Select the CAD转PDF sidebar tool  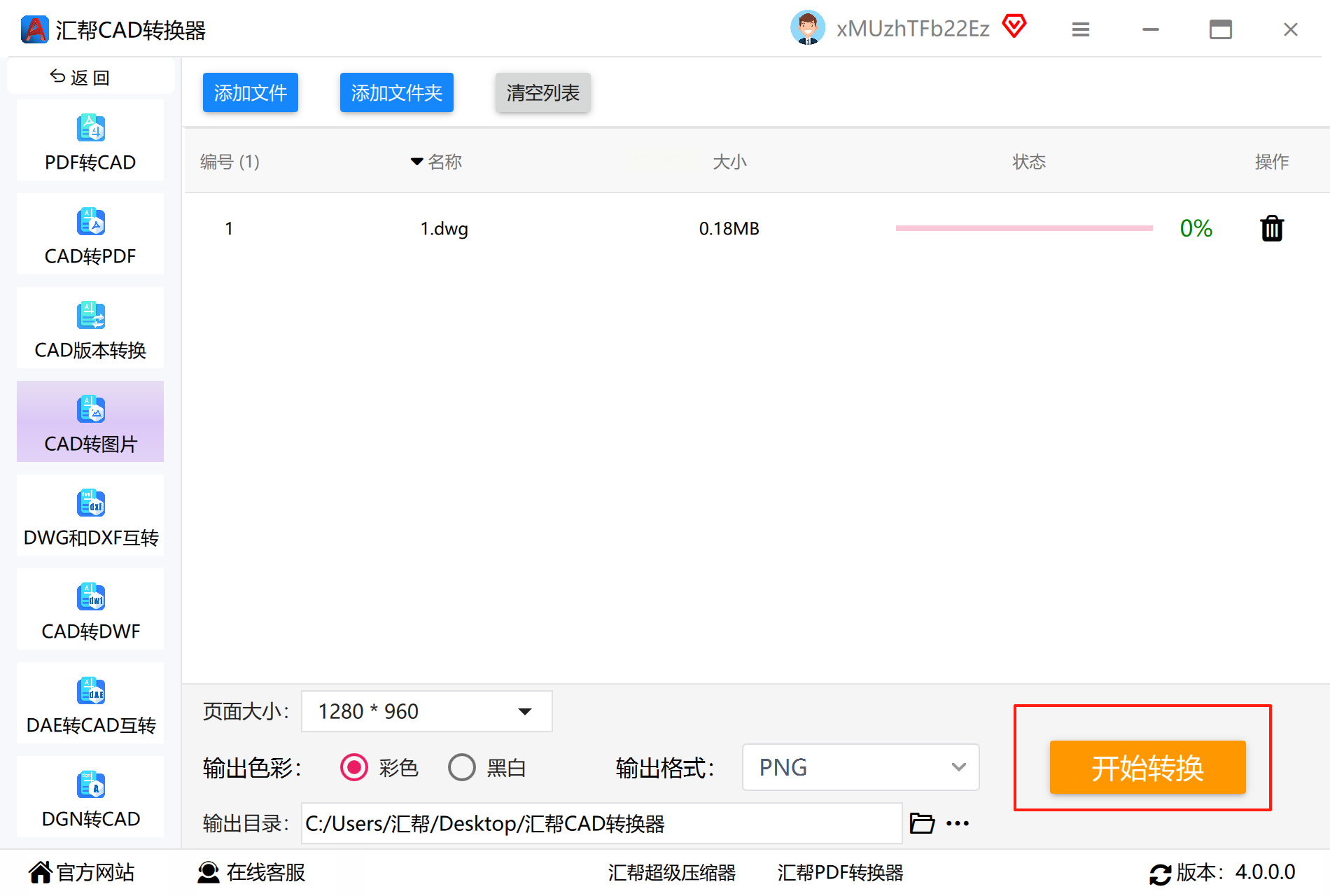90,234
